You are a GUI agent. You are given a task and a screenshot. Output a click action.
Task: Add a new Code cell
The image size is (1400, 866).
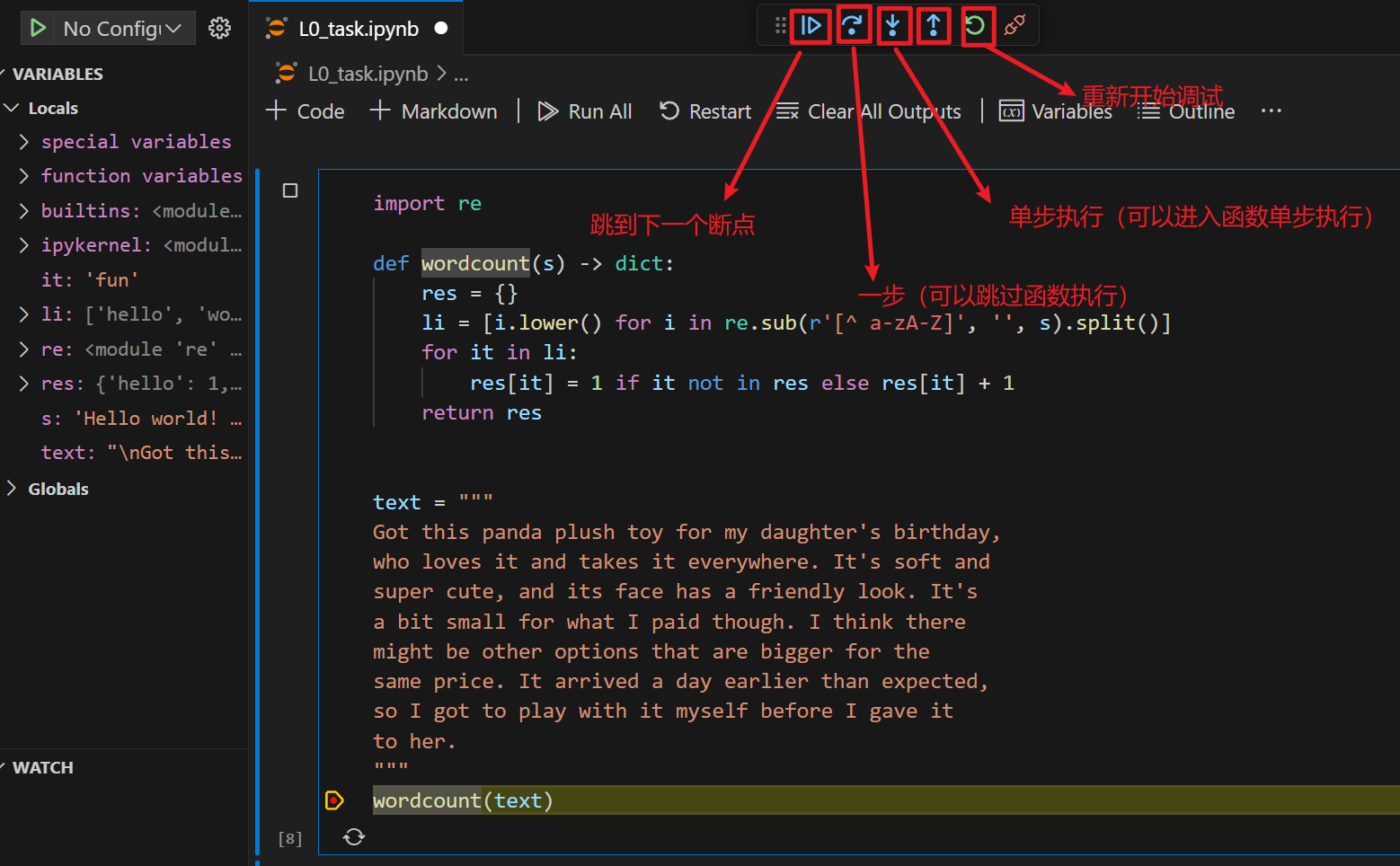[x=306, y=111]
